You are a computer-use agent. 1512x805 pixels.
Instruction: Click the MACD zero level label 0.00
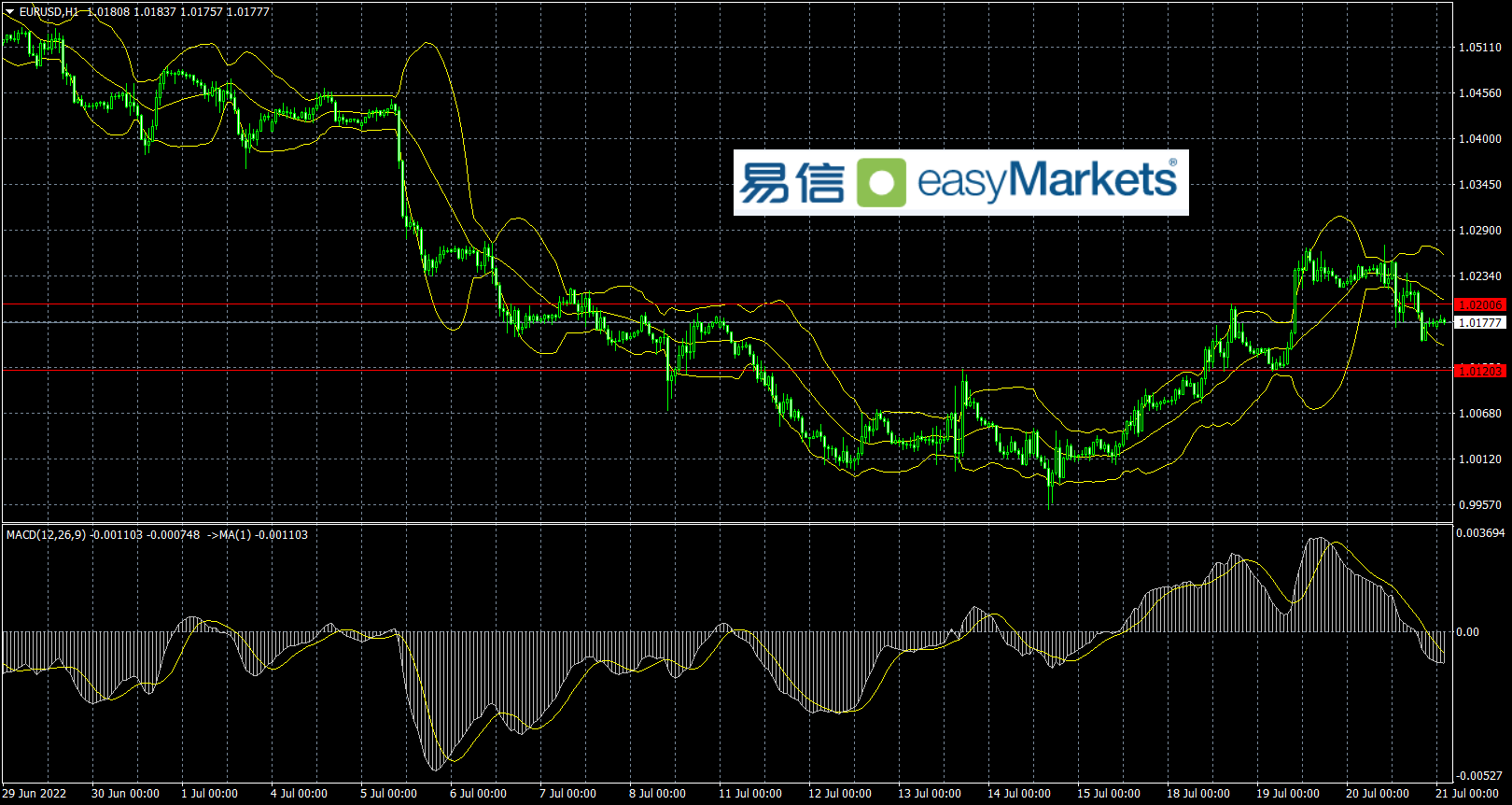pyautogui.click(x=1467, y=632)
